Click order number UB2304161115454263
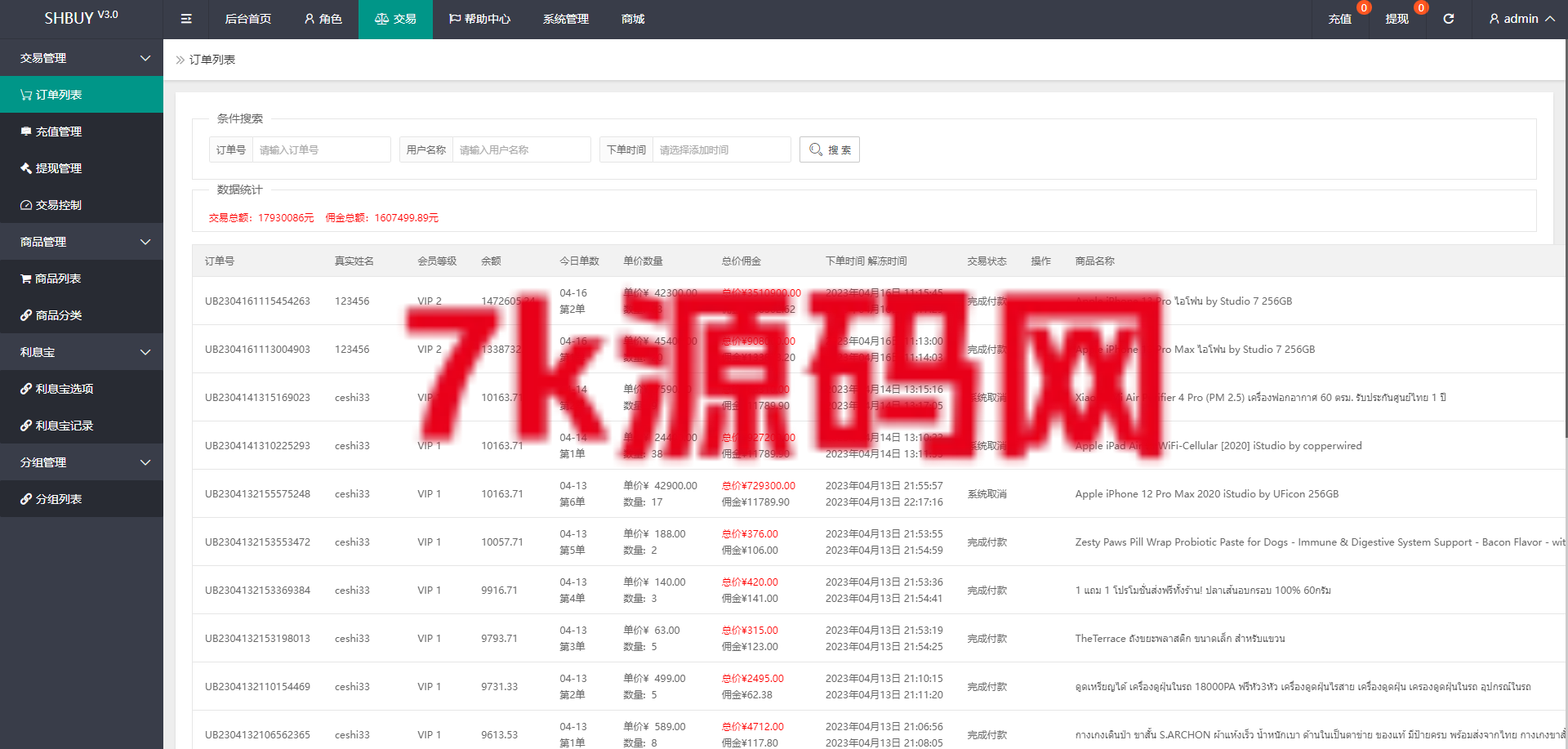The width and height of the screenshot is (1568, 749). point(257,301)
